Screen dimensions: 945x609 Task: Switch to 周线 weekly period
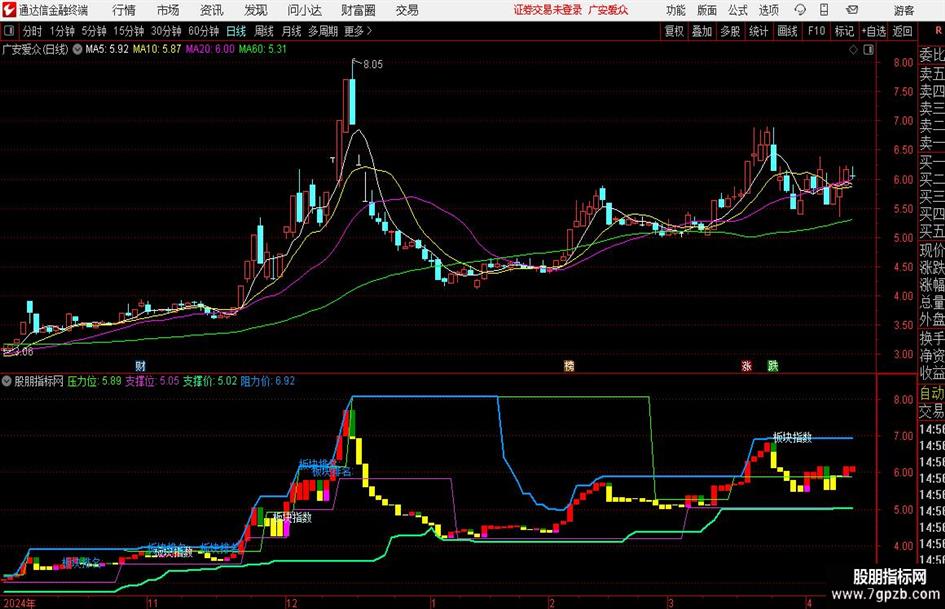(x=264, y=31)
